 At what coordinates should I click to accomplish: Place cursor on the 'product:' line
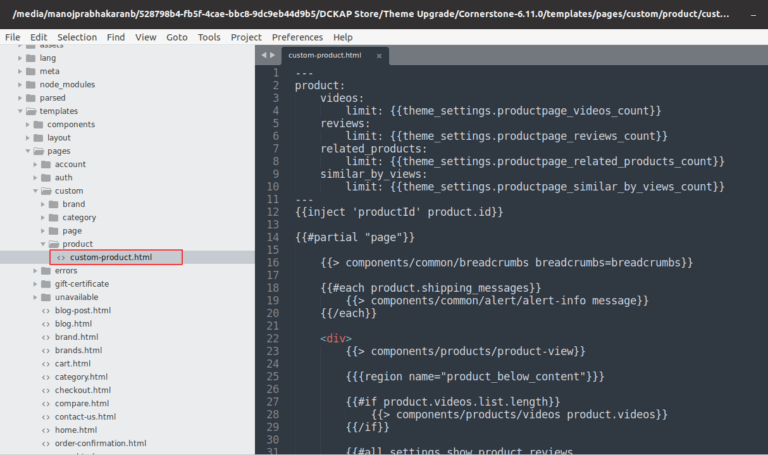tap(320, 86)
